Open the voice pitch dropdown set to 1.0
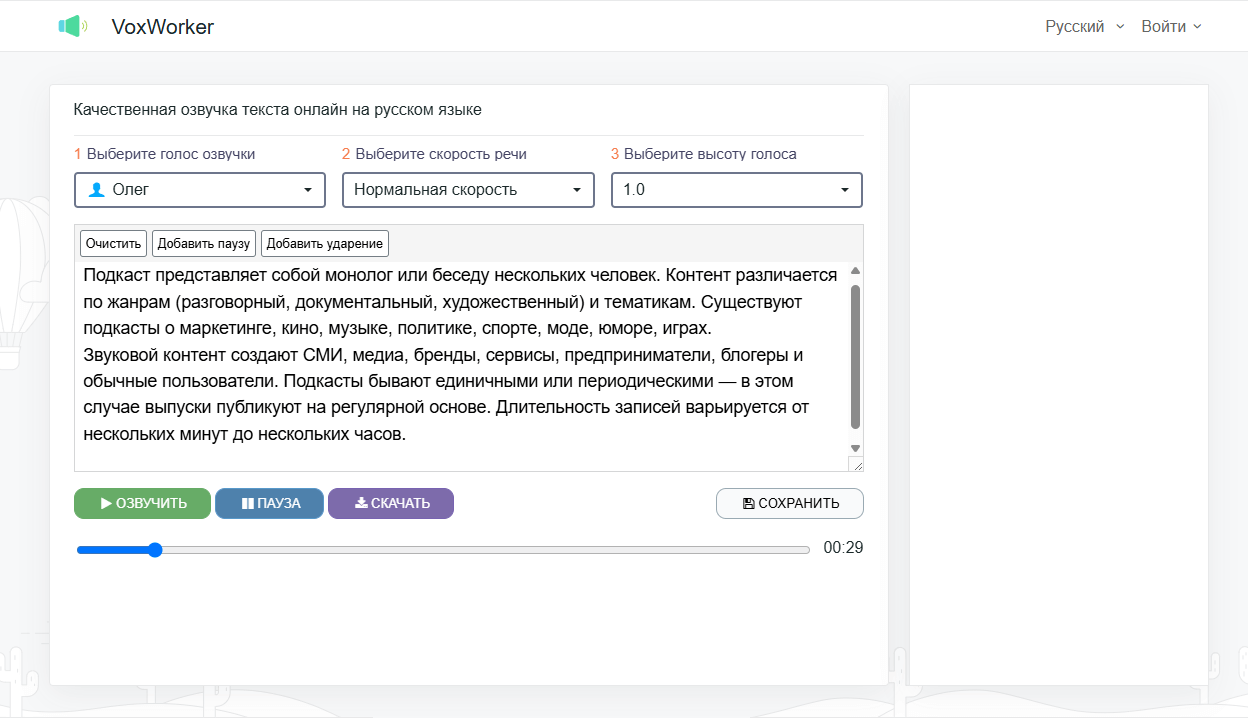The width and height of the screenshot is (1248, 718). 736,190
